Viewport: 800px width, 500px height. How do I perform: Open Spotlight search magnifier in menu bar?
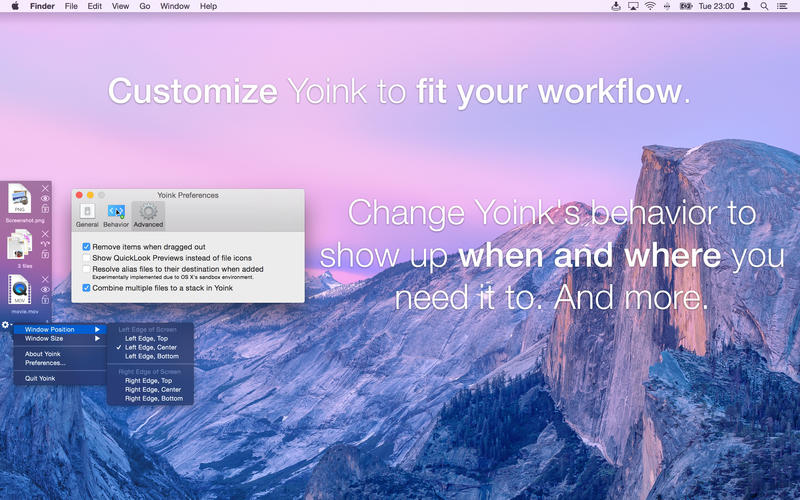pos(764,6)
